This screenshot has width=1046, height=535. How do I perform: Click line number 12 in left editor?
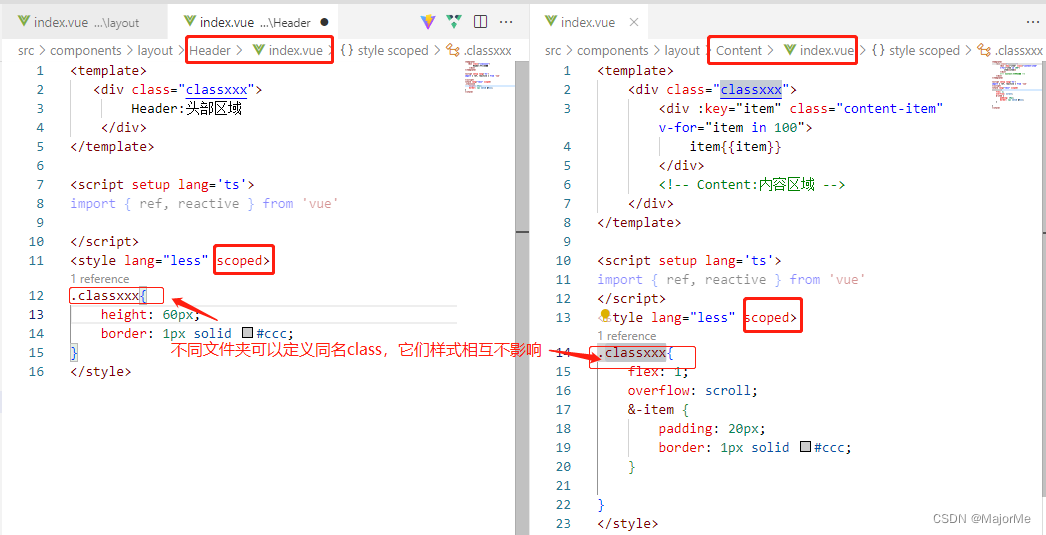pos(37,296)
